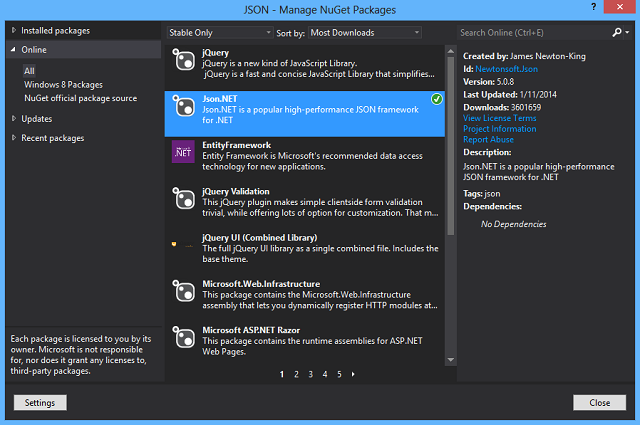Image resolution: width=640 pixels, height=425 pixels.
Task: Click the Json.NET package icon
Action: pyautogui.click(x=183, y=106)
